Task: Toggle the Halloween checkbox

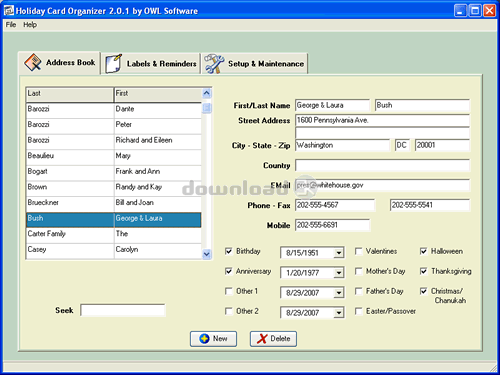Action: (x=424, y=251)
